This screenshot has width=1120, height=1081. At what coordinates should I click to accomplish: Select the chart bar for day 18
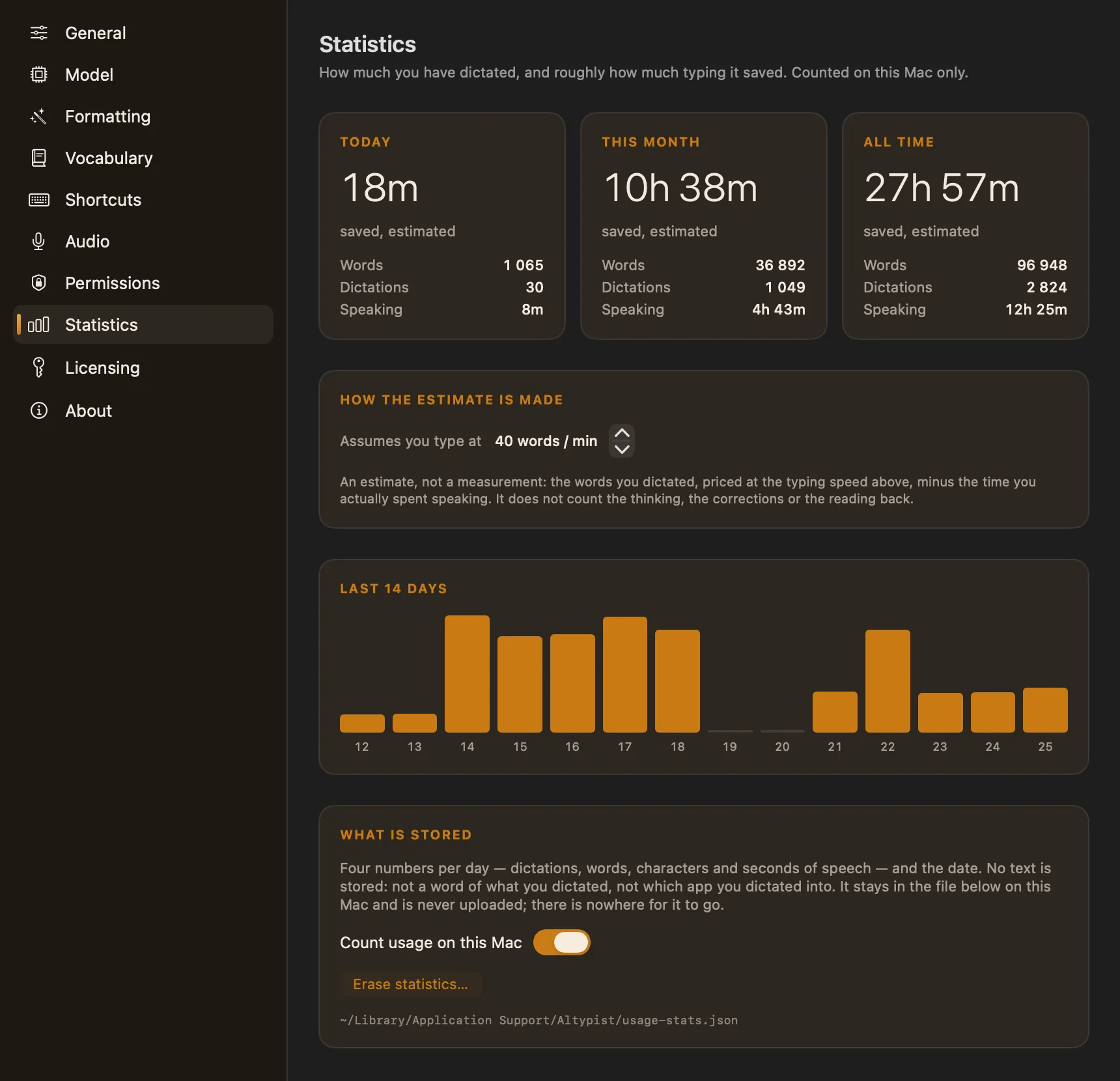677,681
